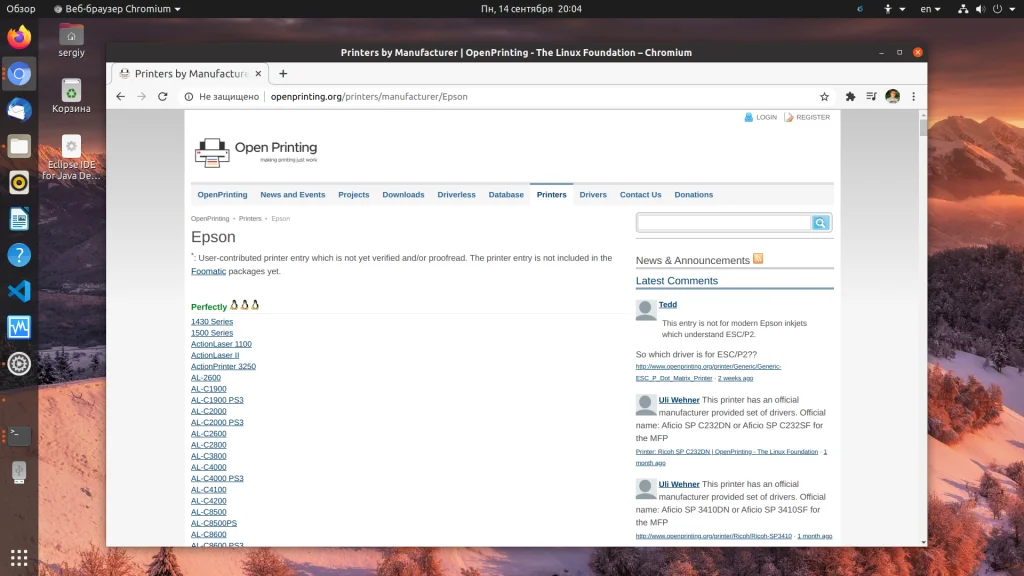Open the volume icon in system tray
This screenshot has height=576, width=1024.
(x=980, y=8)
